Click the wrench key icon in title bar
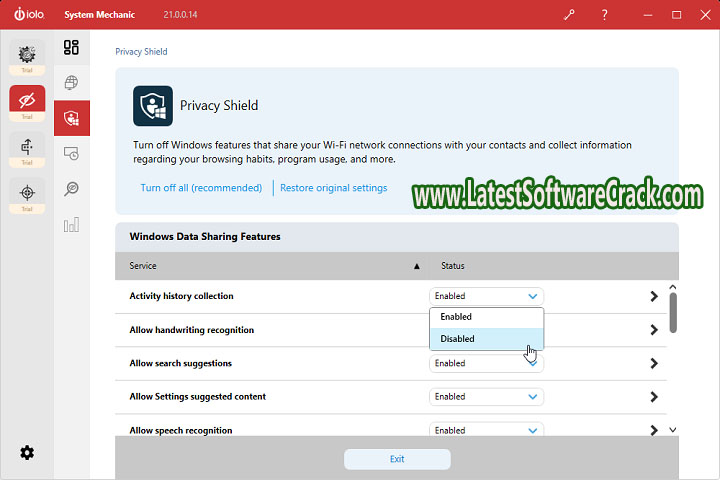This screenshot has height=480, width=720. click(x=569, y=15)
